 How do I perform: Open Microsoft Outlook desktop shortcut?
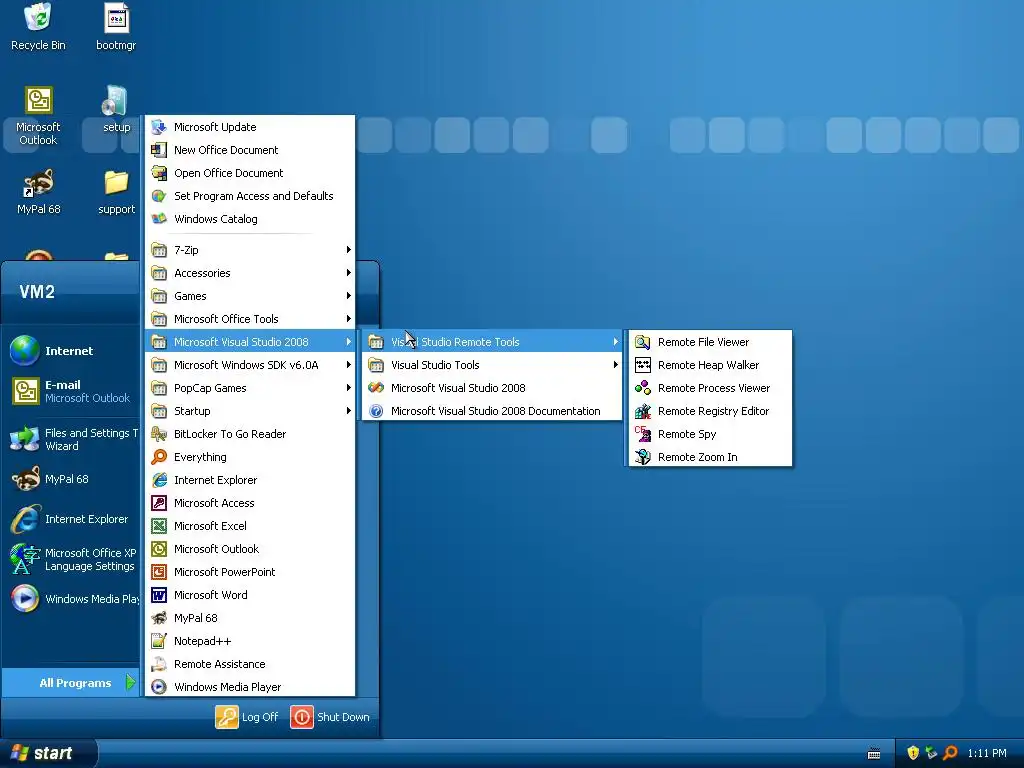pyautogui.click(x=38, y=115)
